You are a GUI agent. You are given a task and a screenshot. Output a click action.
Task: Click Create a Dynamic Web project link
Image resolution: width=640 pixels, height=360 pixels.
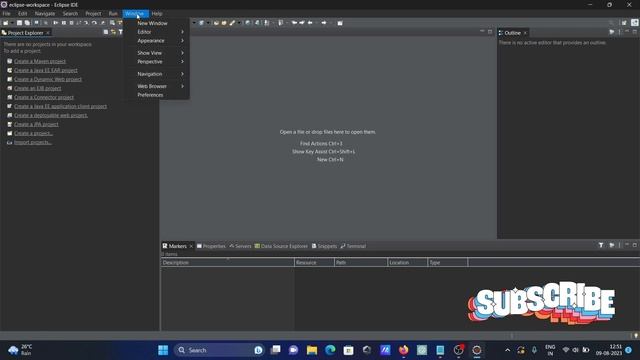[x=48, y=79]
